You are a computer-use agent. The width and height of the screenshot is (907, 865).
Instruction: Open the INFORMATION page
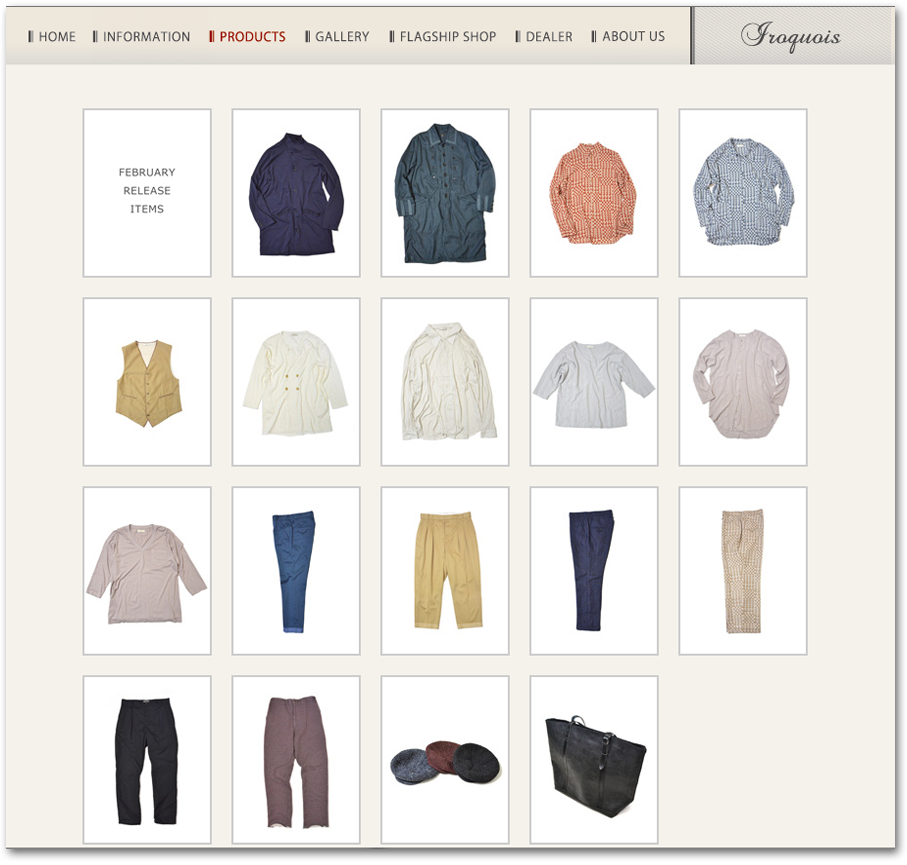pos(142,36)
